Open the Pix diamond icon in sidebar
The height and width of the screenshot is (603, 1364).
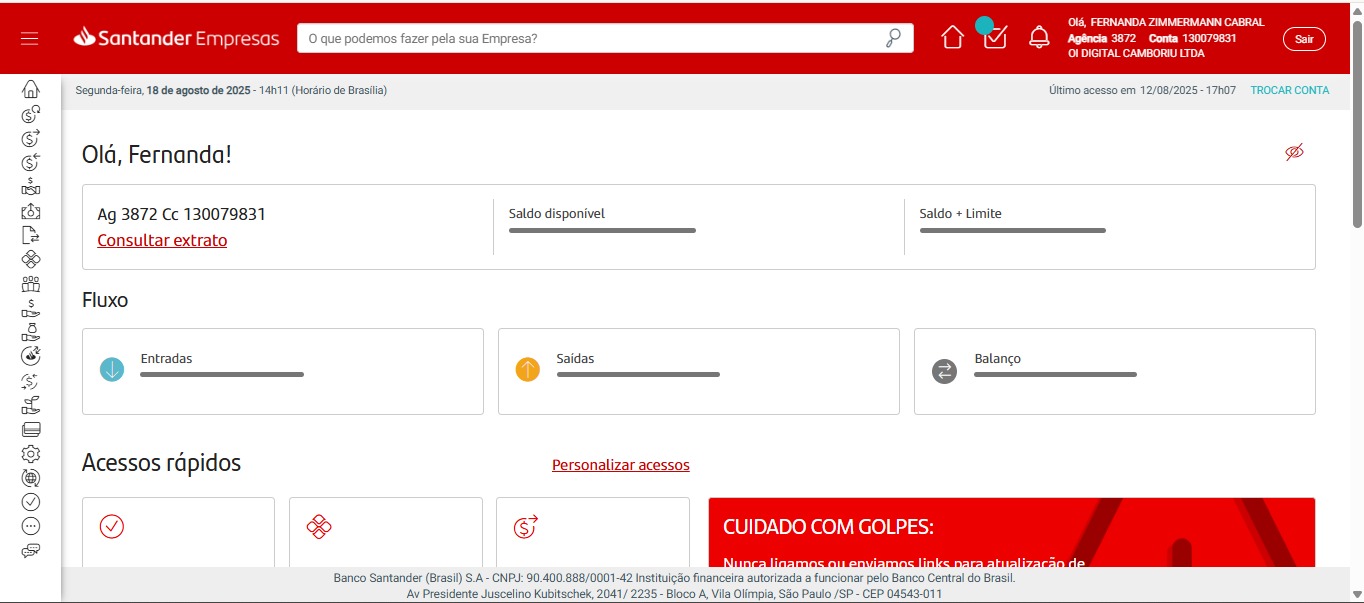[x=31, y=259]
